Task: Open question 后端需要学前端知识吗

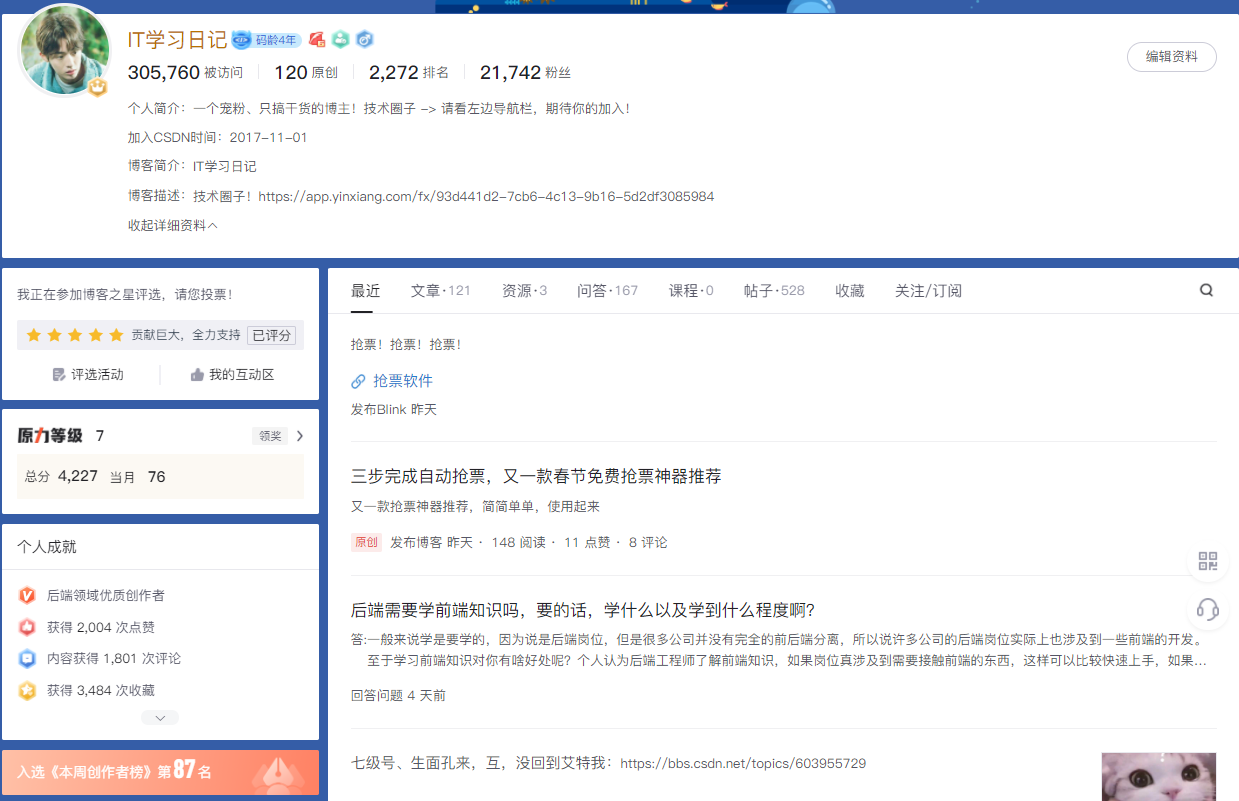Action: pyautogui.click(x=584, y=610)
